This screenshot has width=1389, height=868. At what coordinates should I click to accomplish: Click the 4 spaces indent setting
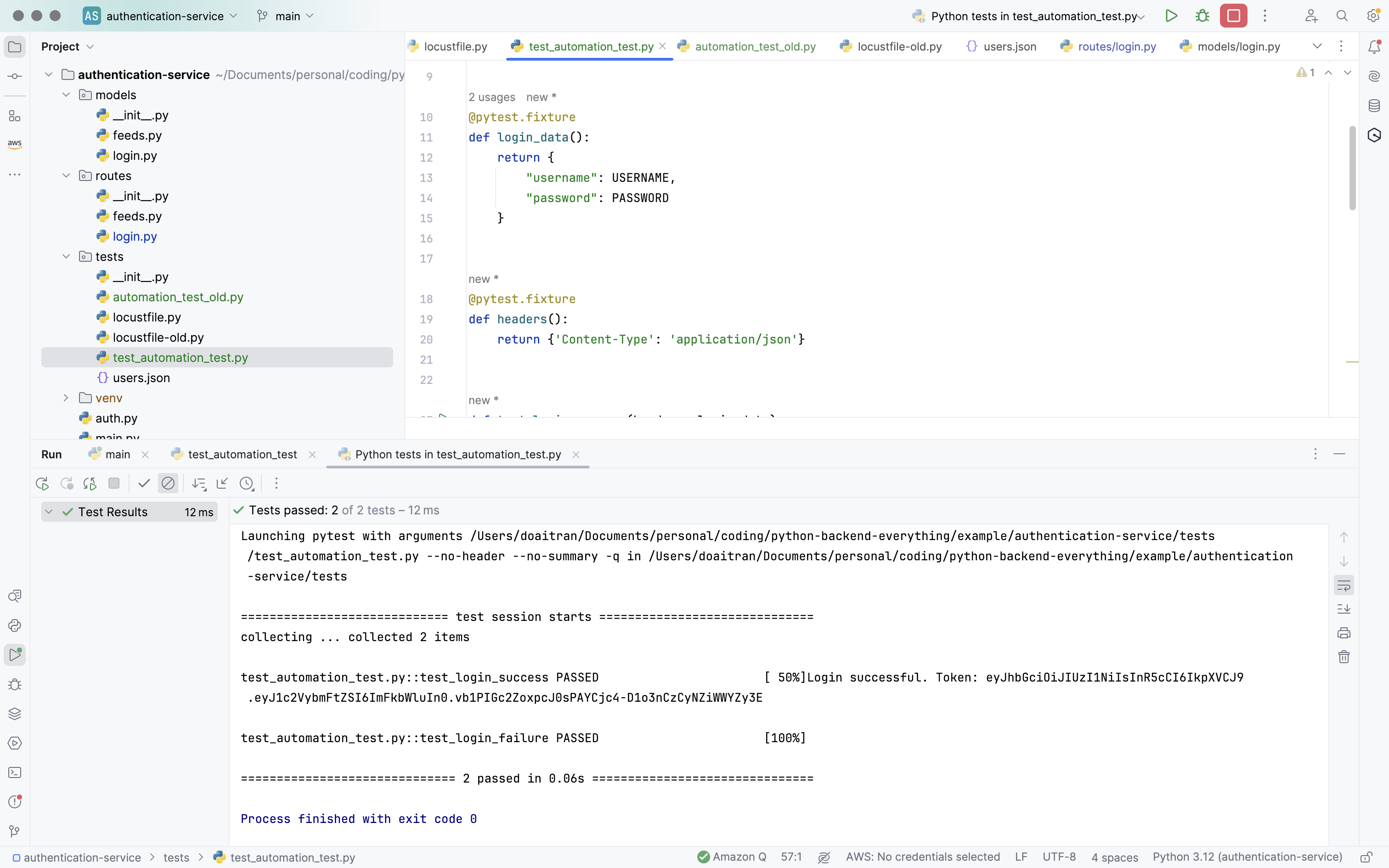(1115, 857)
